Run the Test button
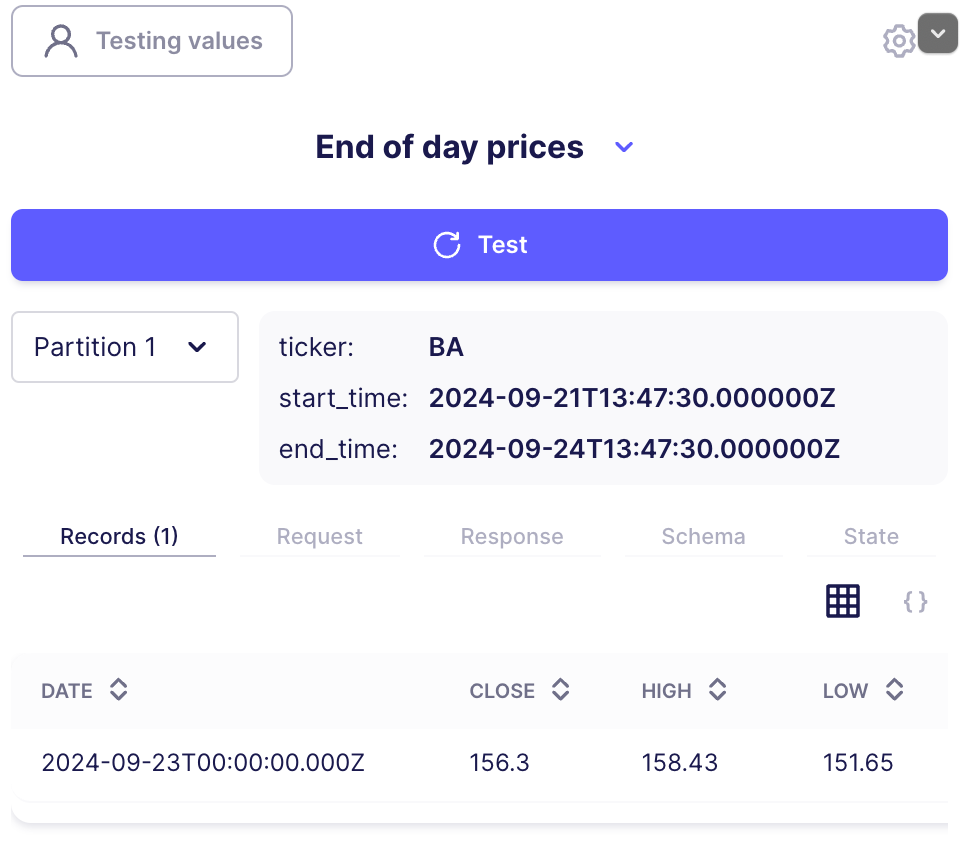The height and width of the screenshot is (844, 972). [x=479, y=245]
